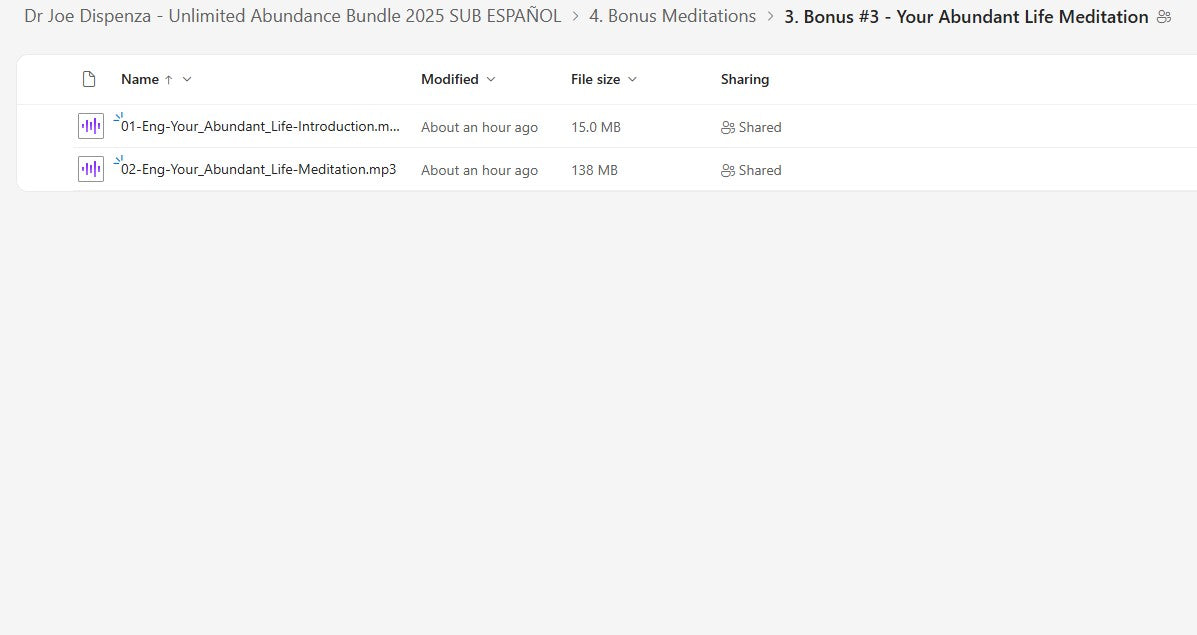Open the 01-Eng-Your_Abundant_Life-Introduction audio file
Viewport: 1197px width, 635px height.
pyautogui.click(x=258, y=126)
